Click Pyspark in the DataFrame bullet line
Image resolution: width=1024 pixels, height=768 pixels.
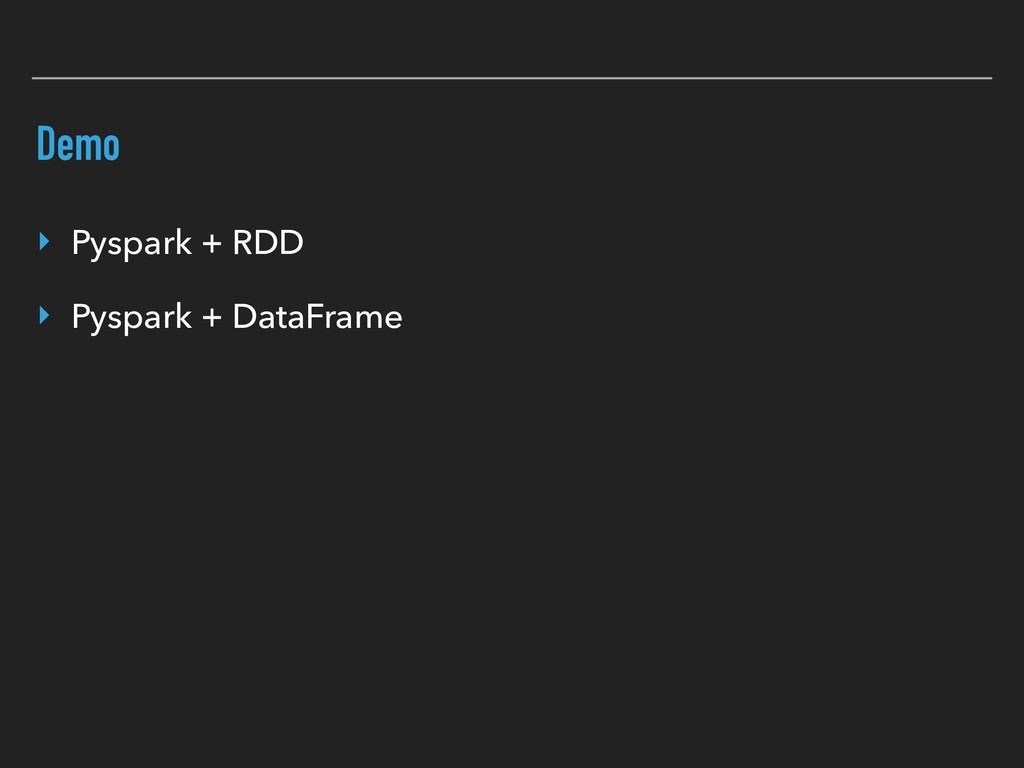pyautogui.click(x=131, y=319)
